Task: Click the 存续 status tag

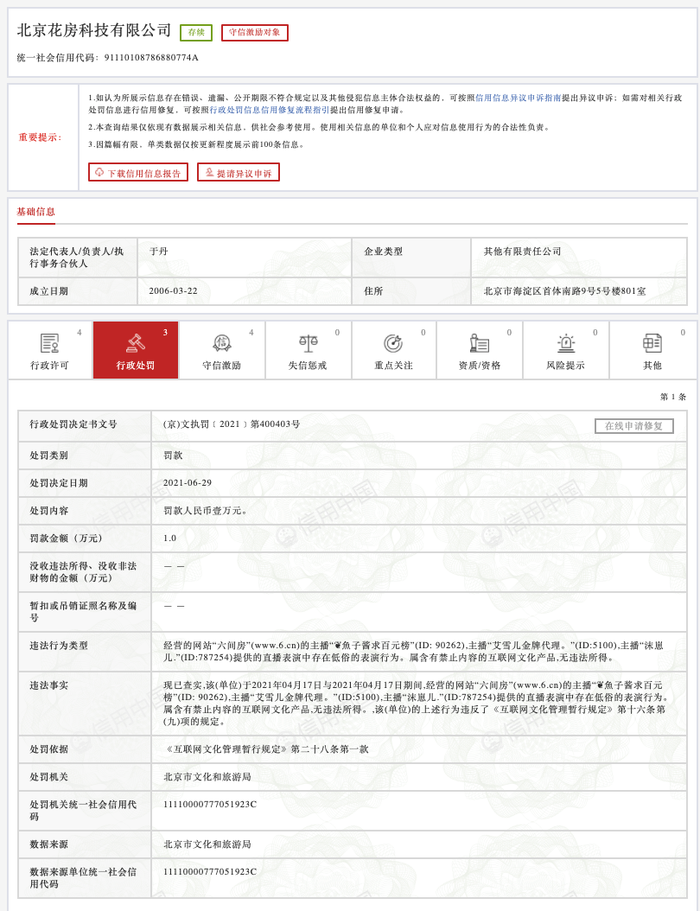Action: pos(196,33)
